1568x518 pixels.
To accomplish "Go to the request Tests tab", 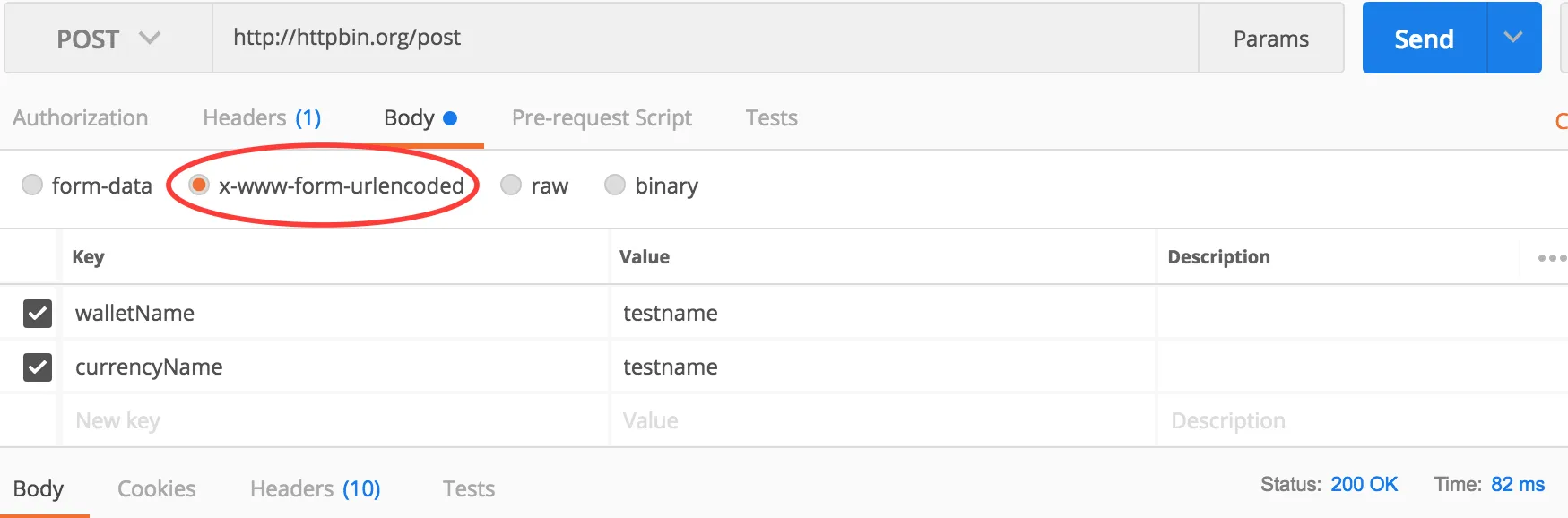I will 771,118.
